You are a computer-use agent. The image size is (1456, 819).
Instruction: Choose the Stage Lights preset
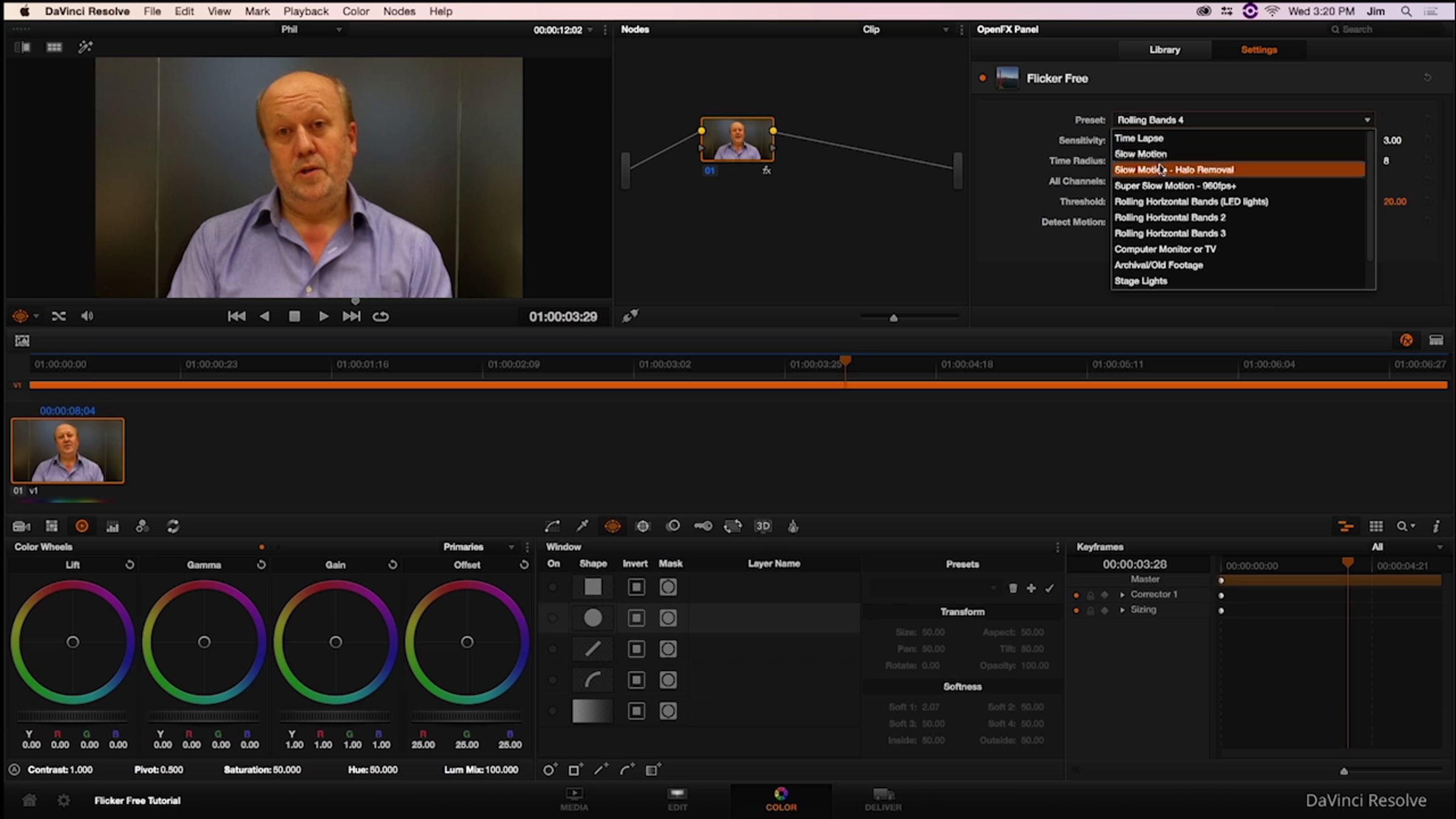pyautogui.click(x=1239, y=281)
